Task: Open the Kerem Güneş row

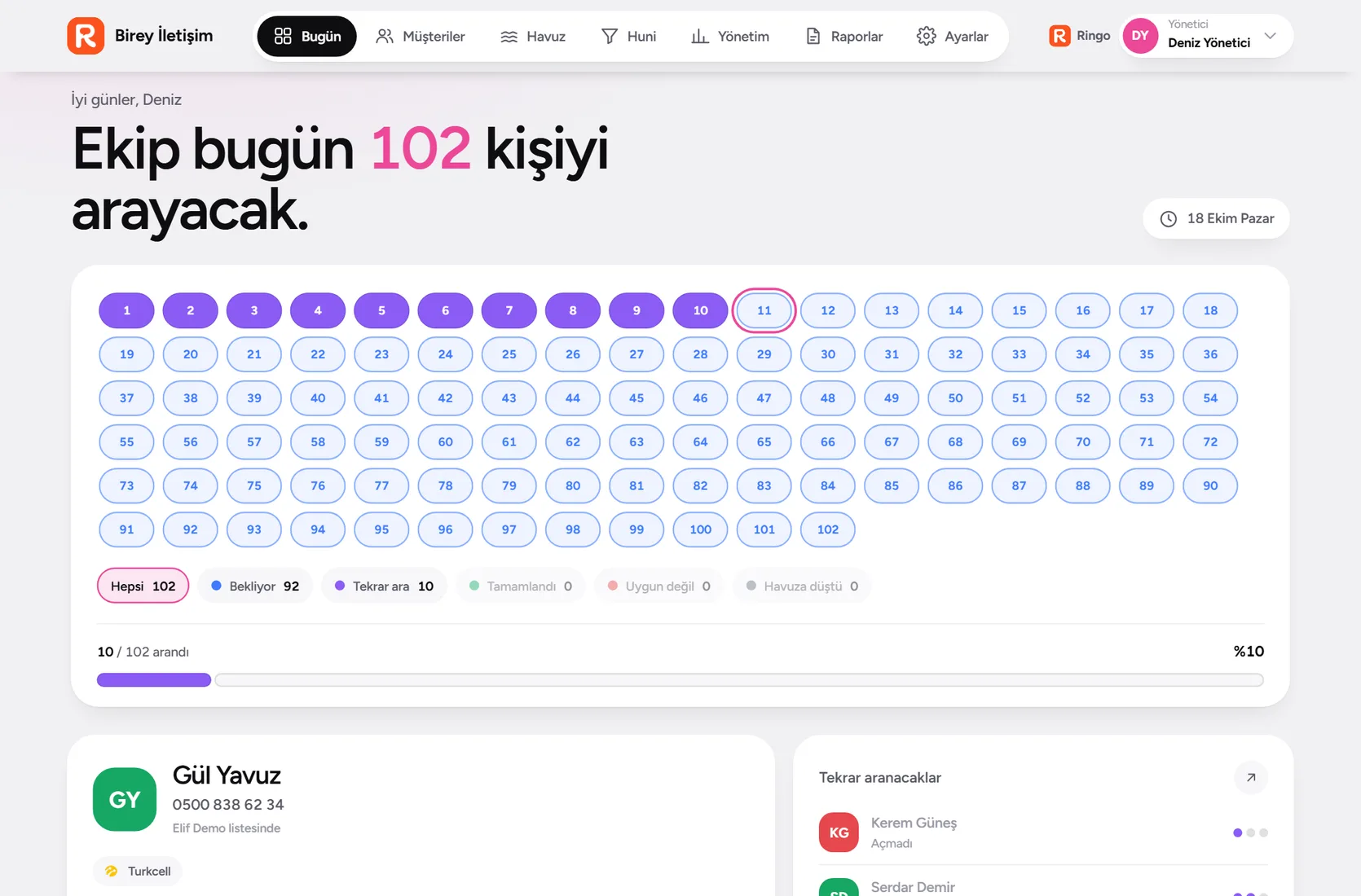Action: (1043, 832)
